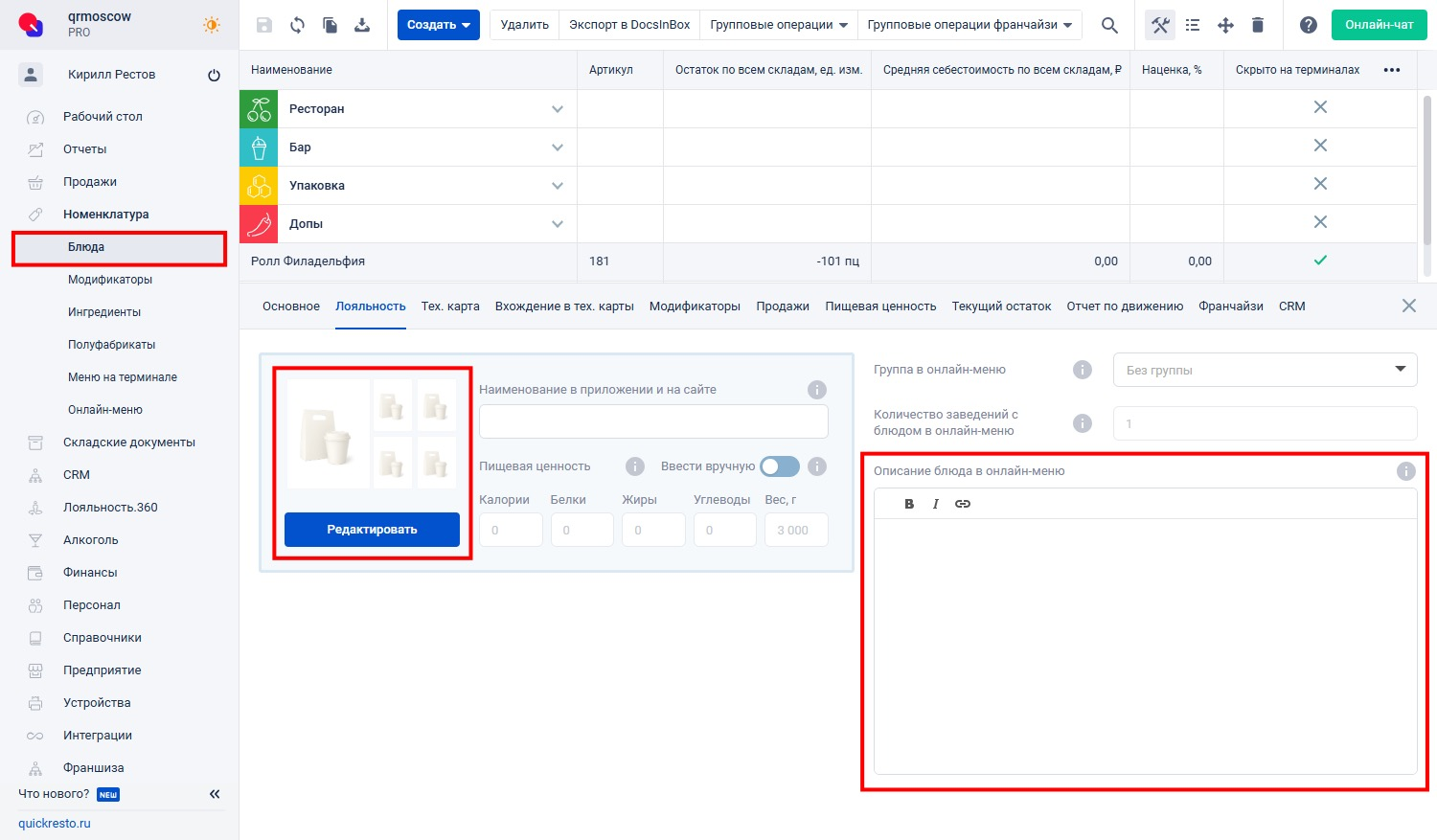
Task: Open the Создать dropdown
Action: (437, 24)
